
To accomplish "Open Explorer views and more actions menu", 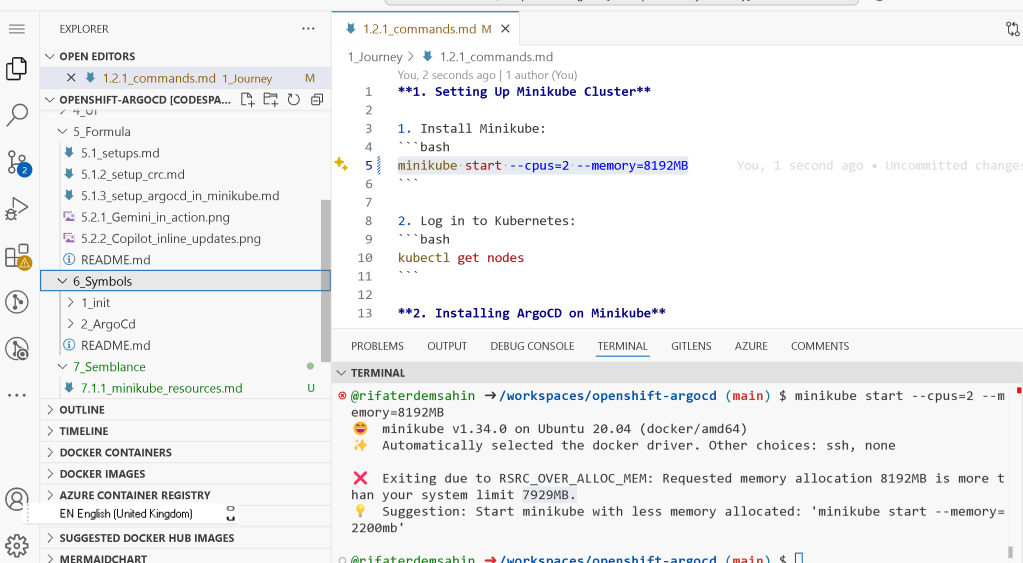I will (x=308, y=29).
